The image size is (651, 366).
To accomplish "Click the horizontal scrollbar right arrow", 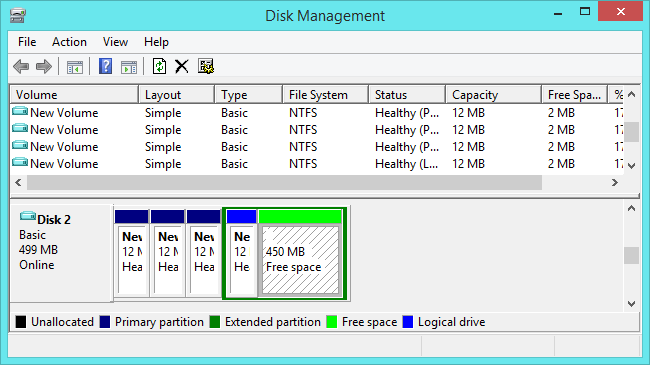I will (x=615, y=182).
